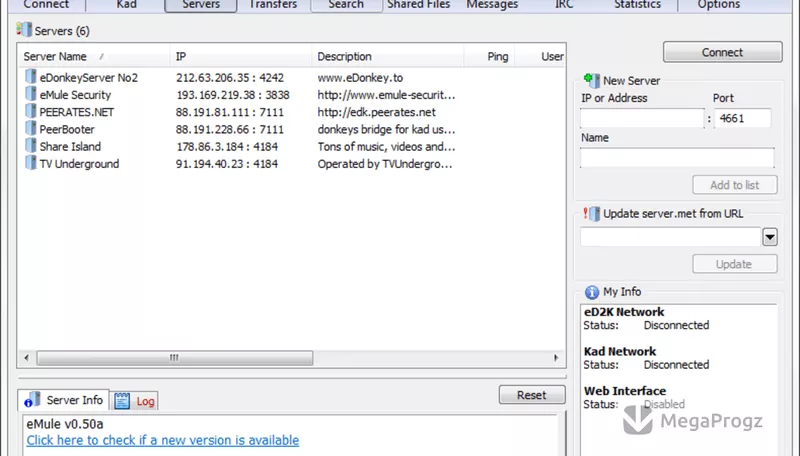
Task: Select the PeerBooter server row
Action: pyautogui.click(x=291, y=130)
